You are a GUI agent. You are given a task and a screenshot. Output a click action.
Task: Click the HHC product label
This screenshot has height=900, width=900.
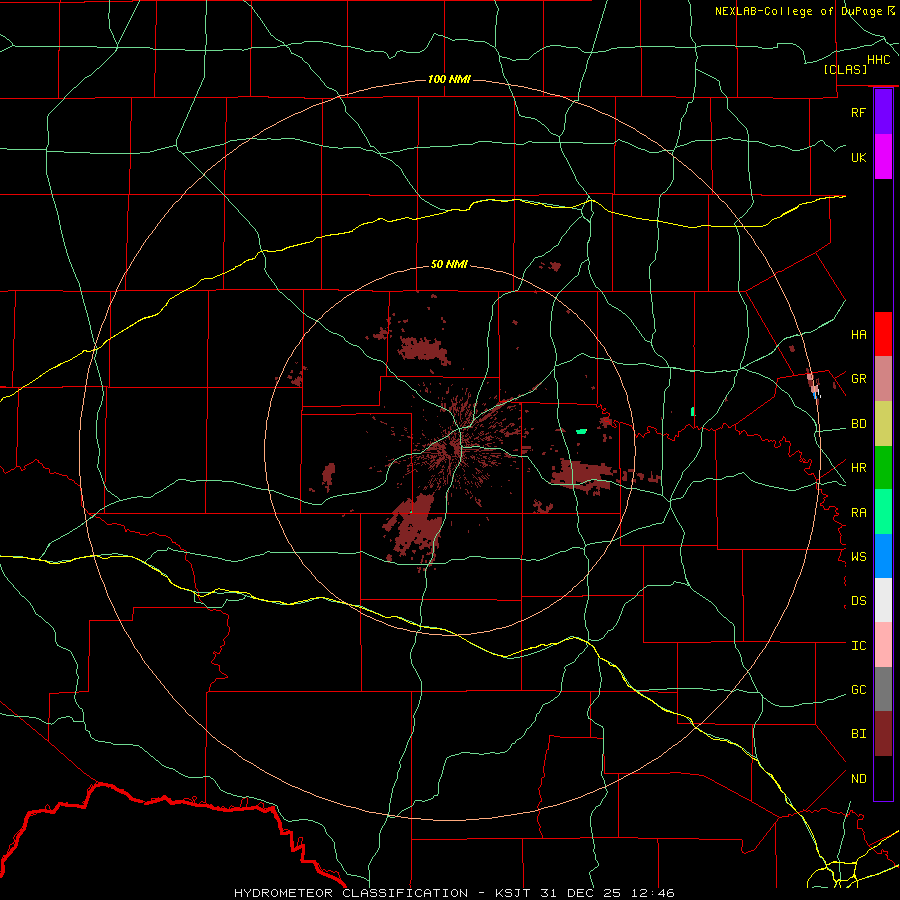(878, 60)
